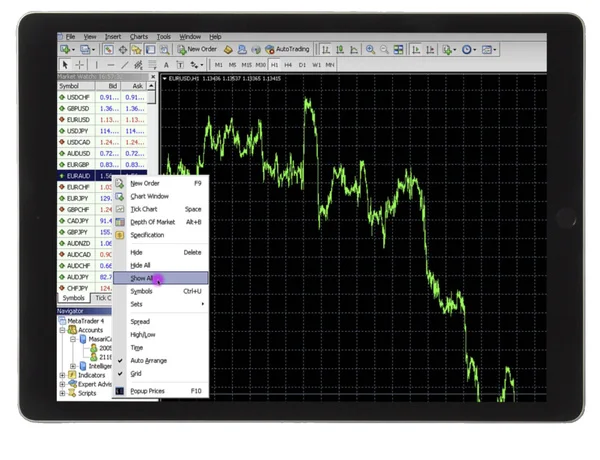Click the new chart icon in toolbar
Viewport: 600px width, 460px height.
pos(65,49)
